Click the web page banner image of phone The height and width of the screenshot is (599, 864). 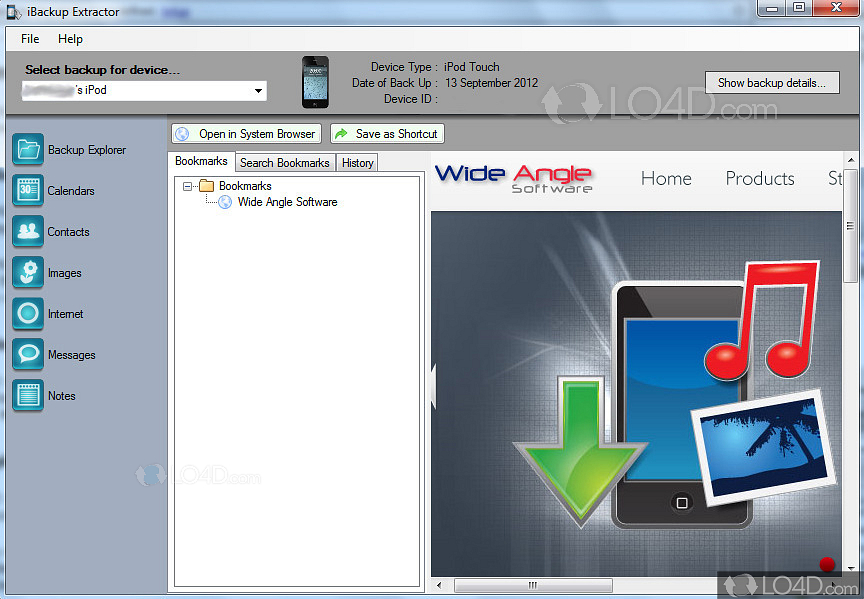click(x=636, y=393)
